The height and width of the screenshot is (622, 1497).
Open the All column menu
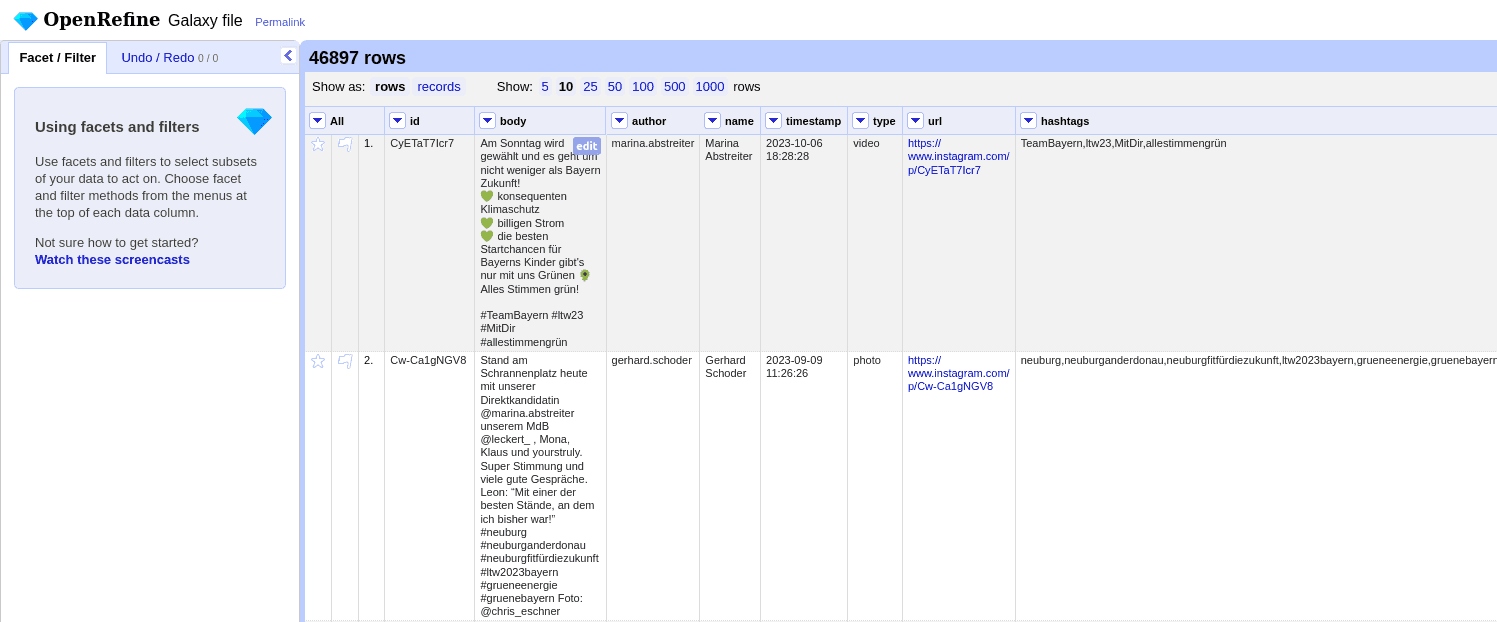pos(317,120)
